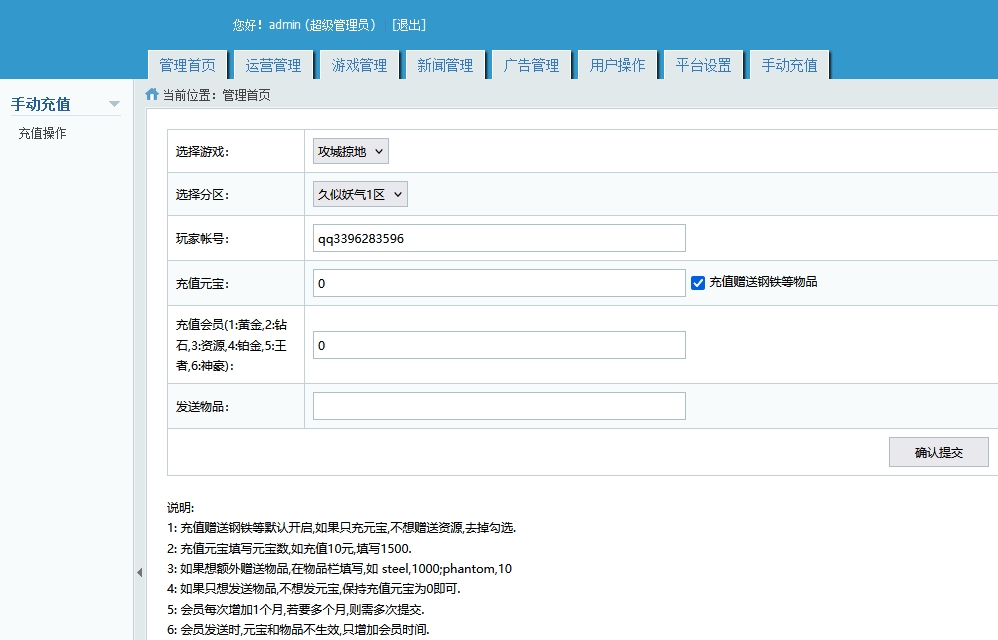Toggle the 充值赠送钢铁等物品 checkbox
998x640 pixels.
click(698, 283)
